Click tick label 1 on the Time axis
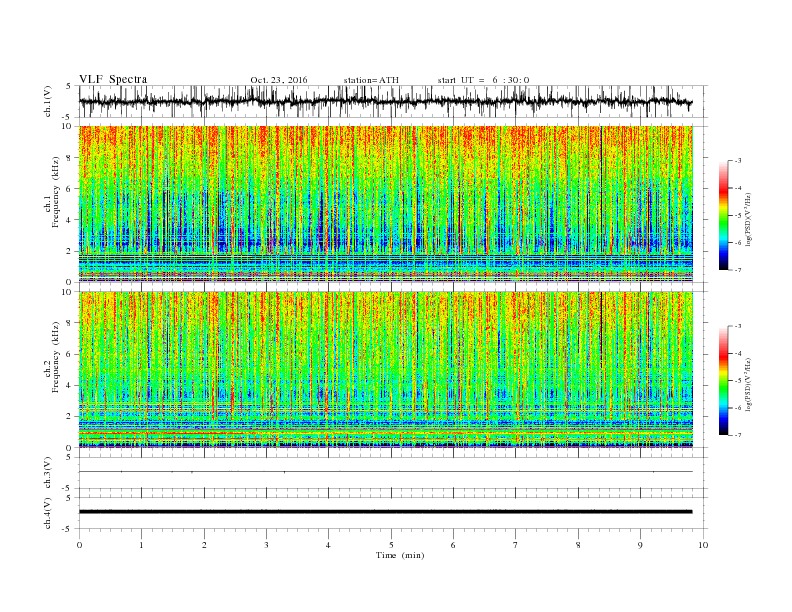Viewport: 792px width, 612px height. (141, 545)
